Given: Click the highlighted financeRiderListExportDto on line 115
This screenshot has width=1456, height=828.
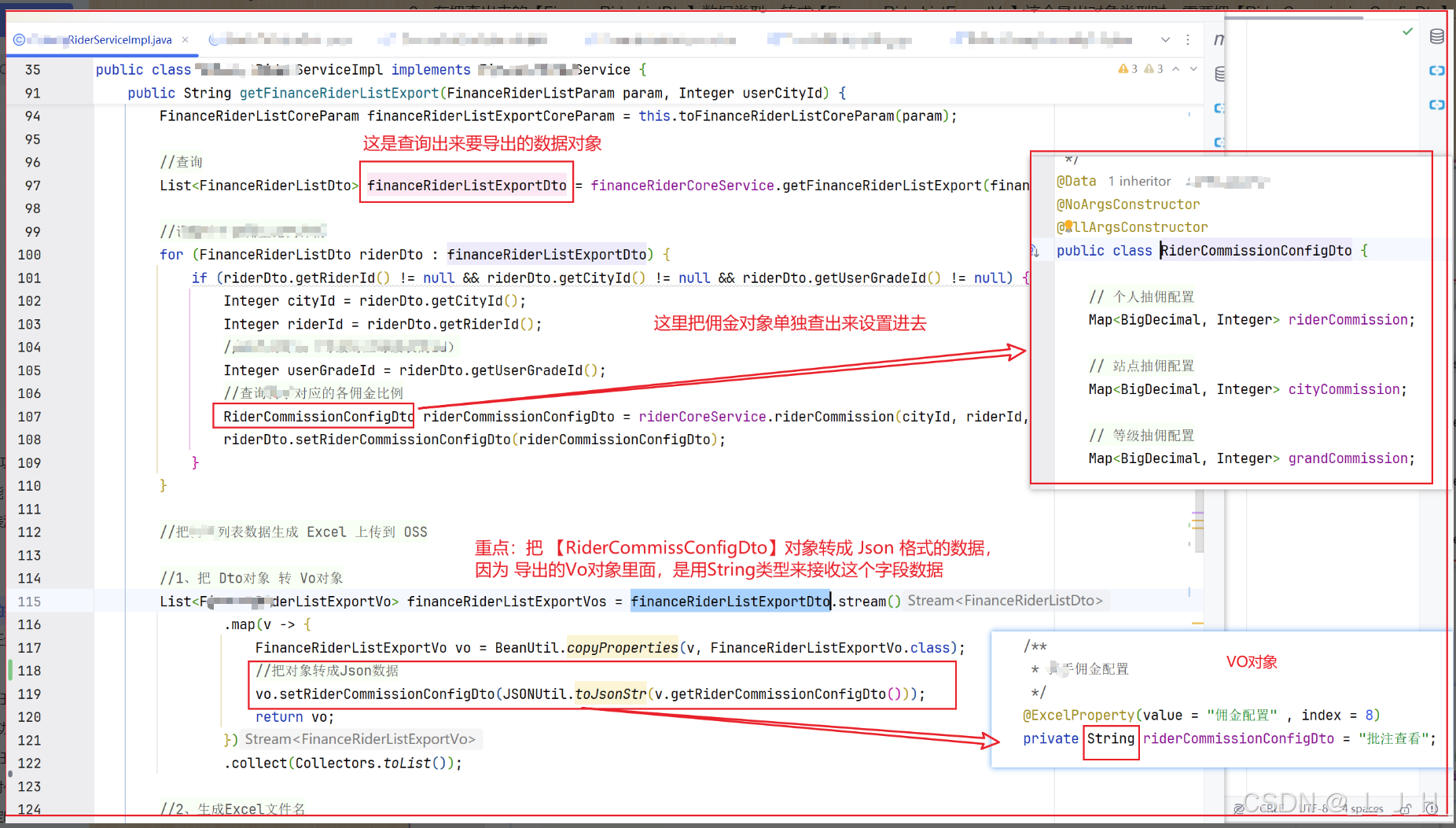Looking at the screenshot, I should tap(730, 602).
